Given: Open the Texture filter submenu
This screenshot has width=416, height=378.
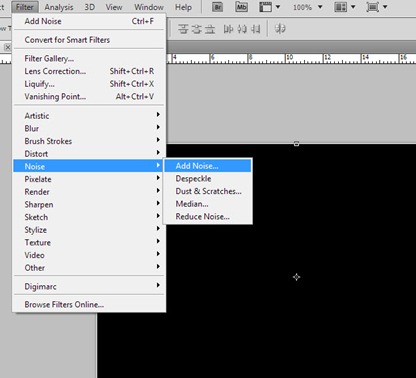Looking at the screenshot, I should [89, 242].
